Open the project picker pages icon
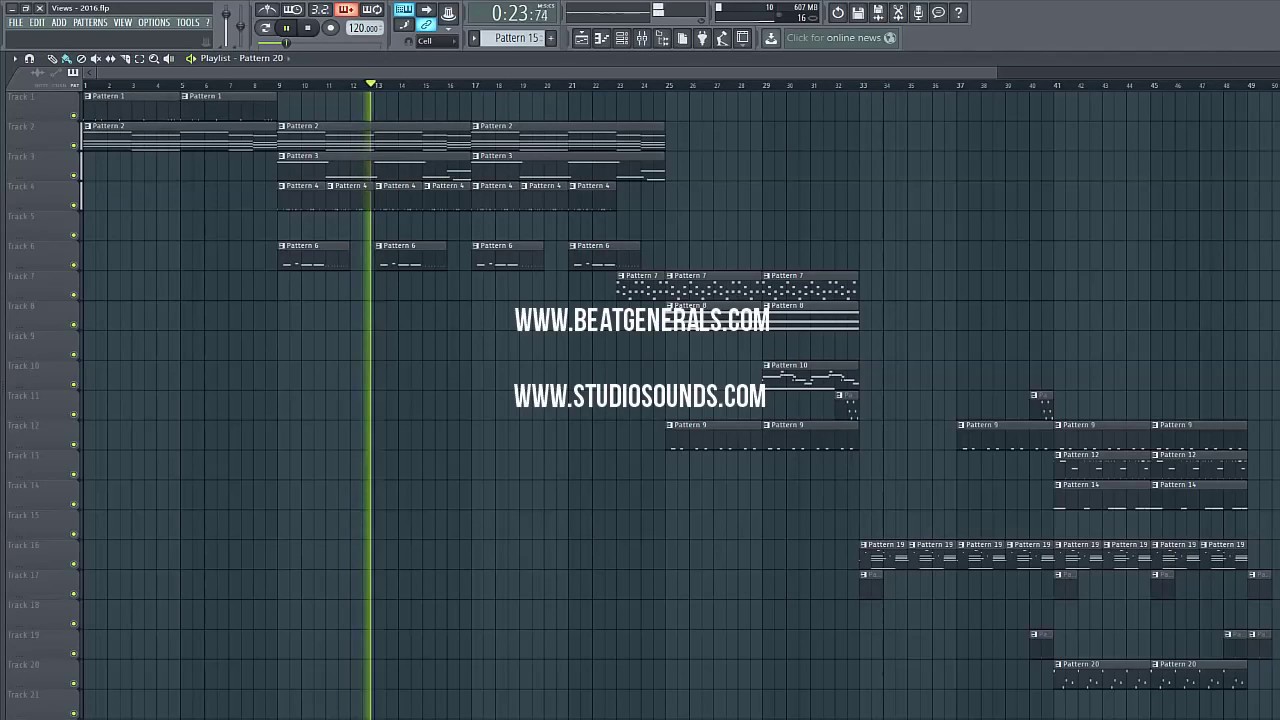 (x=682, y=38)
